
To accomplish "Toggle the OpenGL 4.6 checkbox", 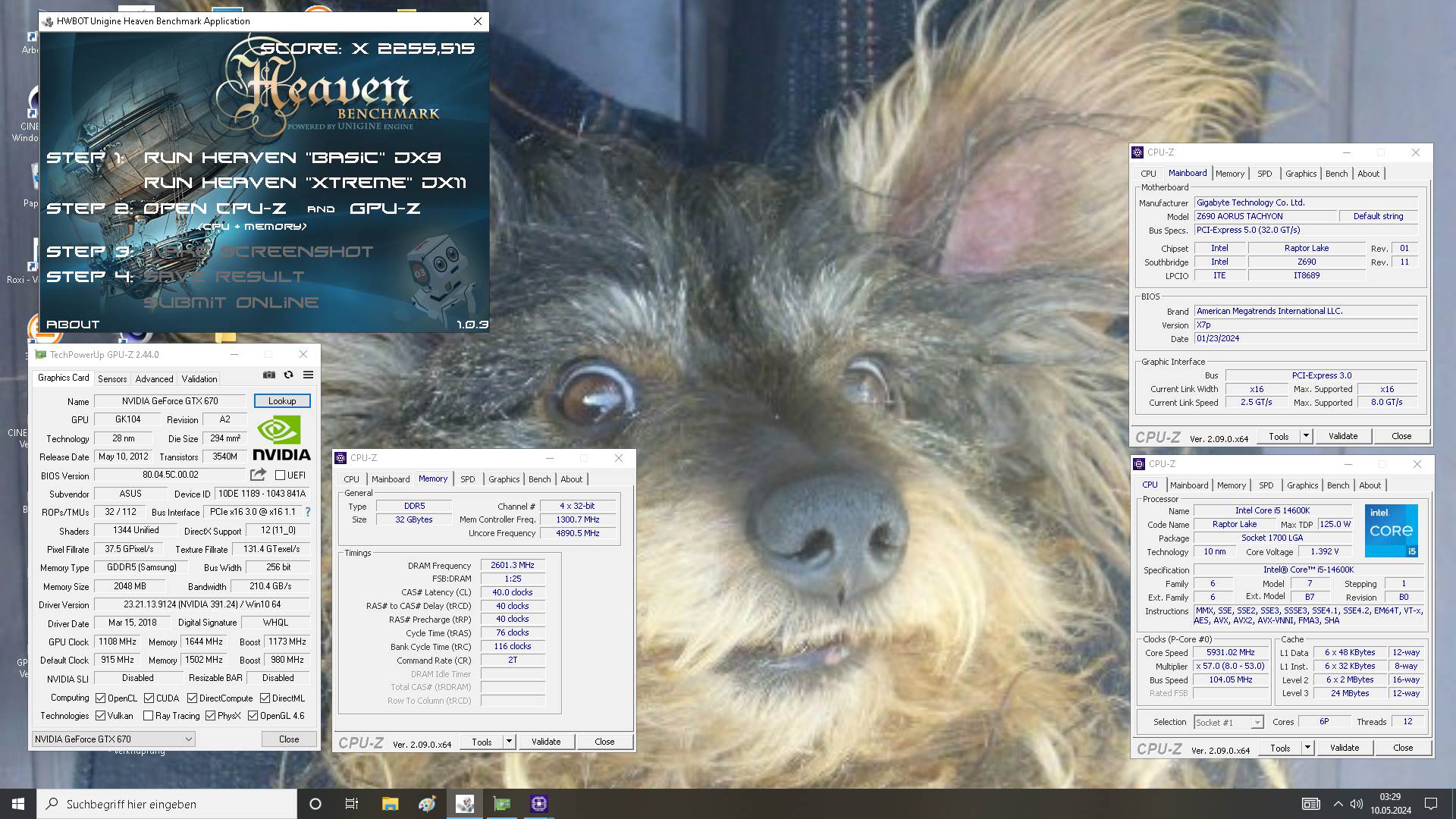I will coord(253,715).
